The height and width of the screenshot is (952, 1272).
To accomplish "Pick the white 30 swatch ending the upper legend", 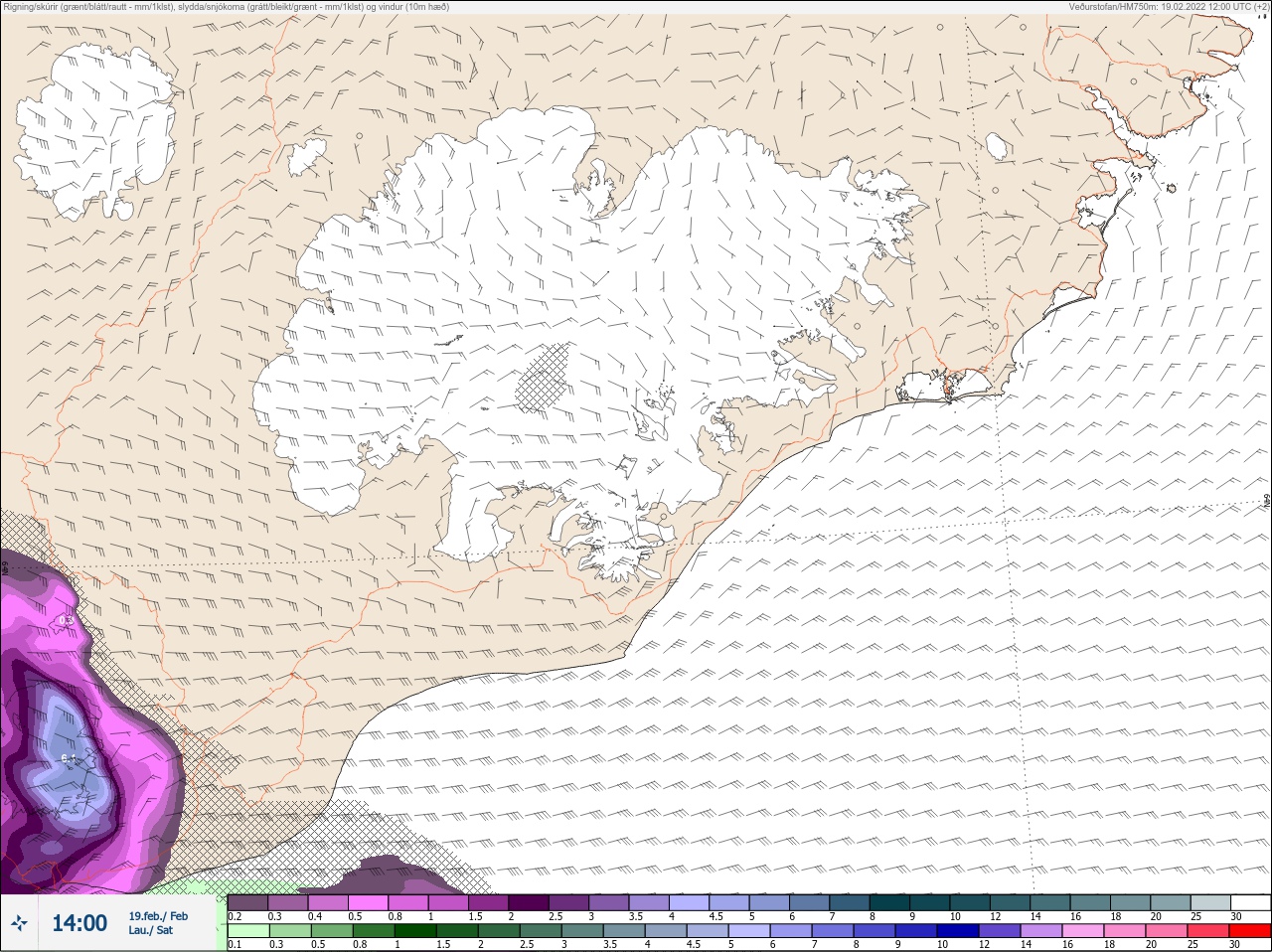I will pyautogui.click(x=1252, y=903).
